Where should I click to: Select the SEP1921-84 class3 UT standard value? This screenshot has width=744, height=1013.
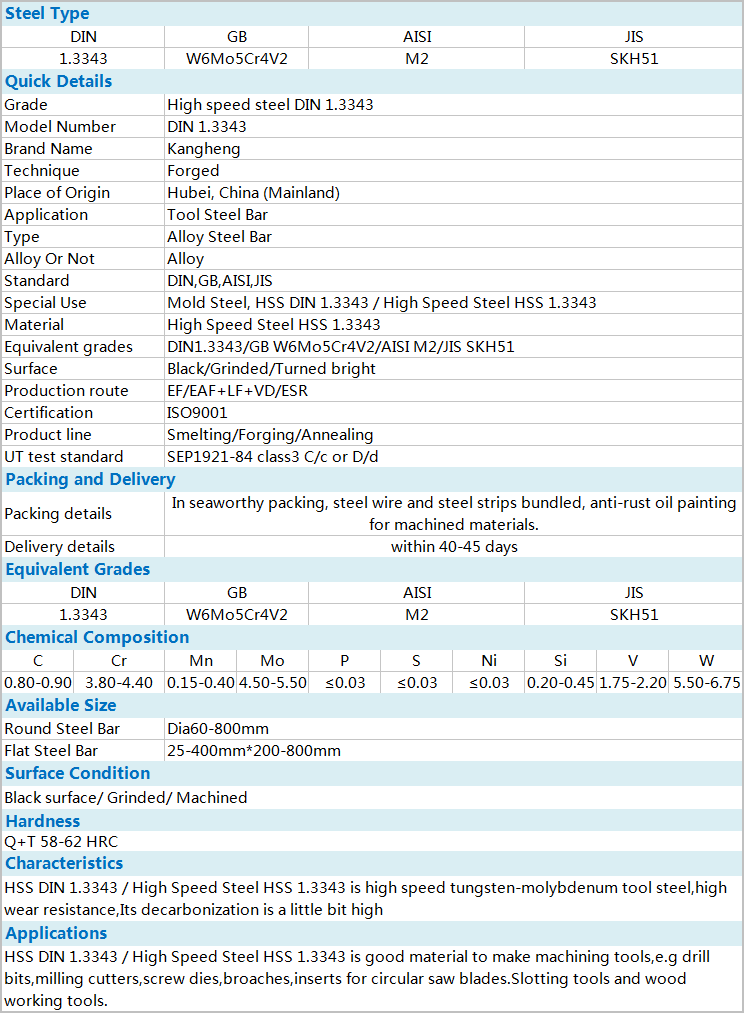[x=273, y=457]
